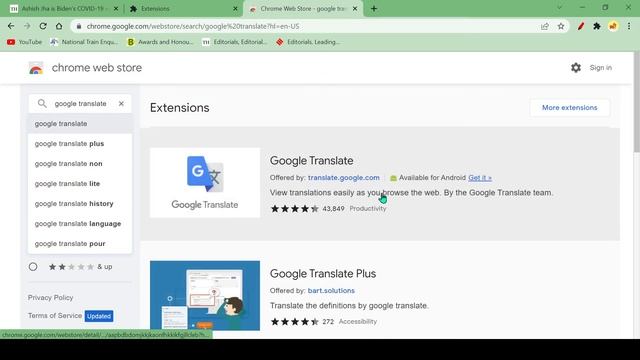Image resolution: width=640 pixels, height=360 pixels.
Task: Share this page via address bar icon
Action: (544, 26)
